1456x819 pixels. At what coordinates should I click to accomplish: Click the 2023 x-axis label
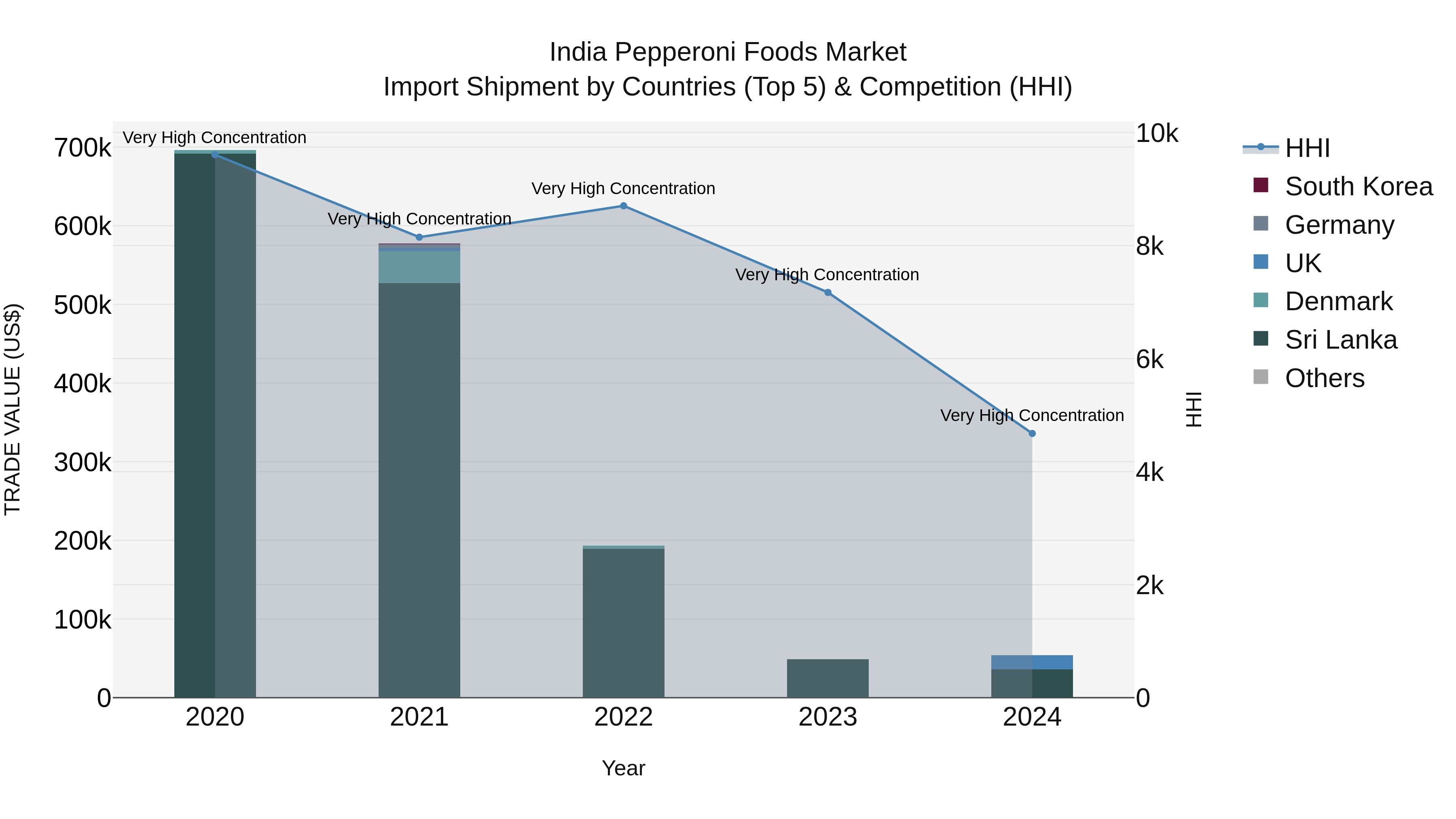[x=828, y=717]
